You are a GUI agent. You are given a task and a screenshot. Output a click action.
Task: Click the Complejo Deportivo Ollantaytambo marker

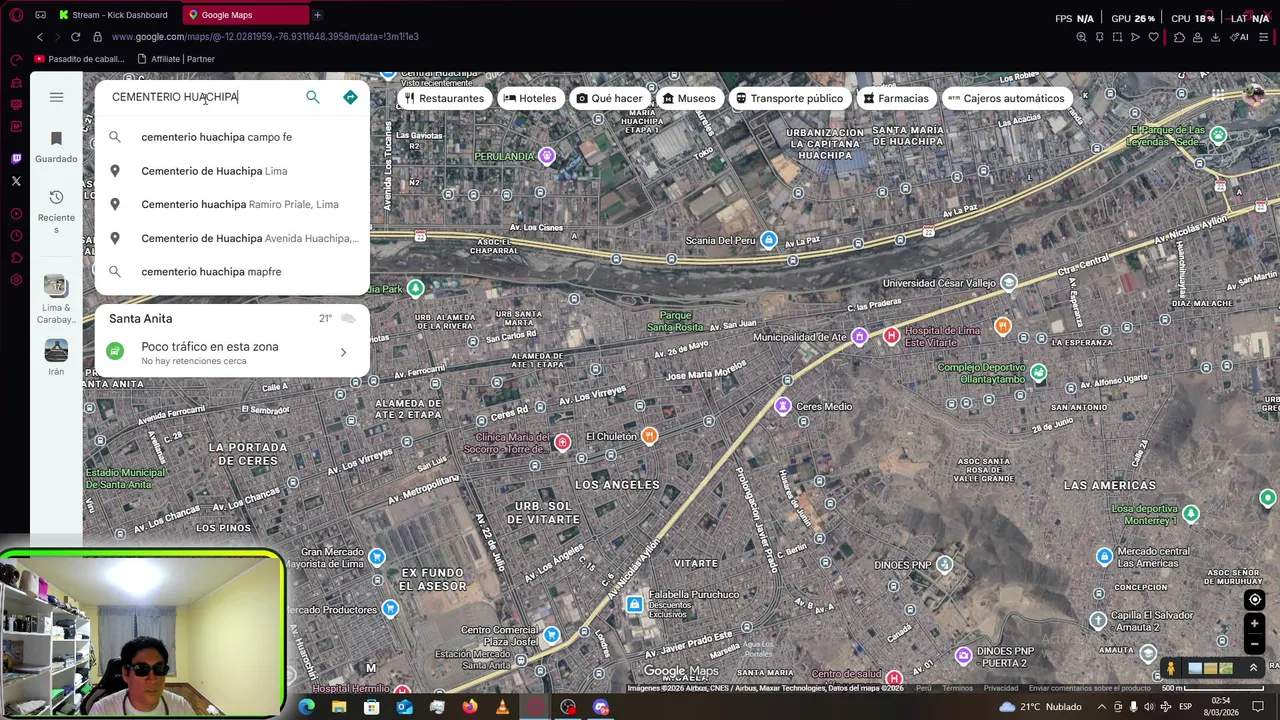(1039, 373)
